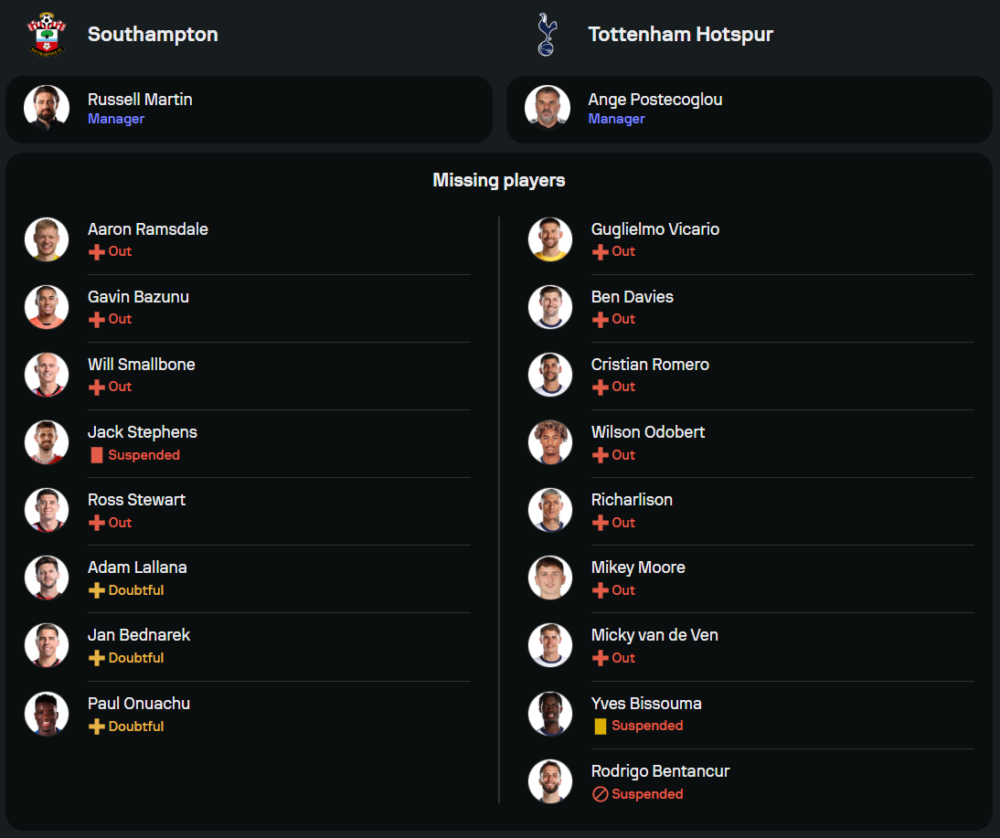Click Adam Lallana's orange doubtful cross

[x=97, y=590]
